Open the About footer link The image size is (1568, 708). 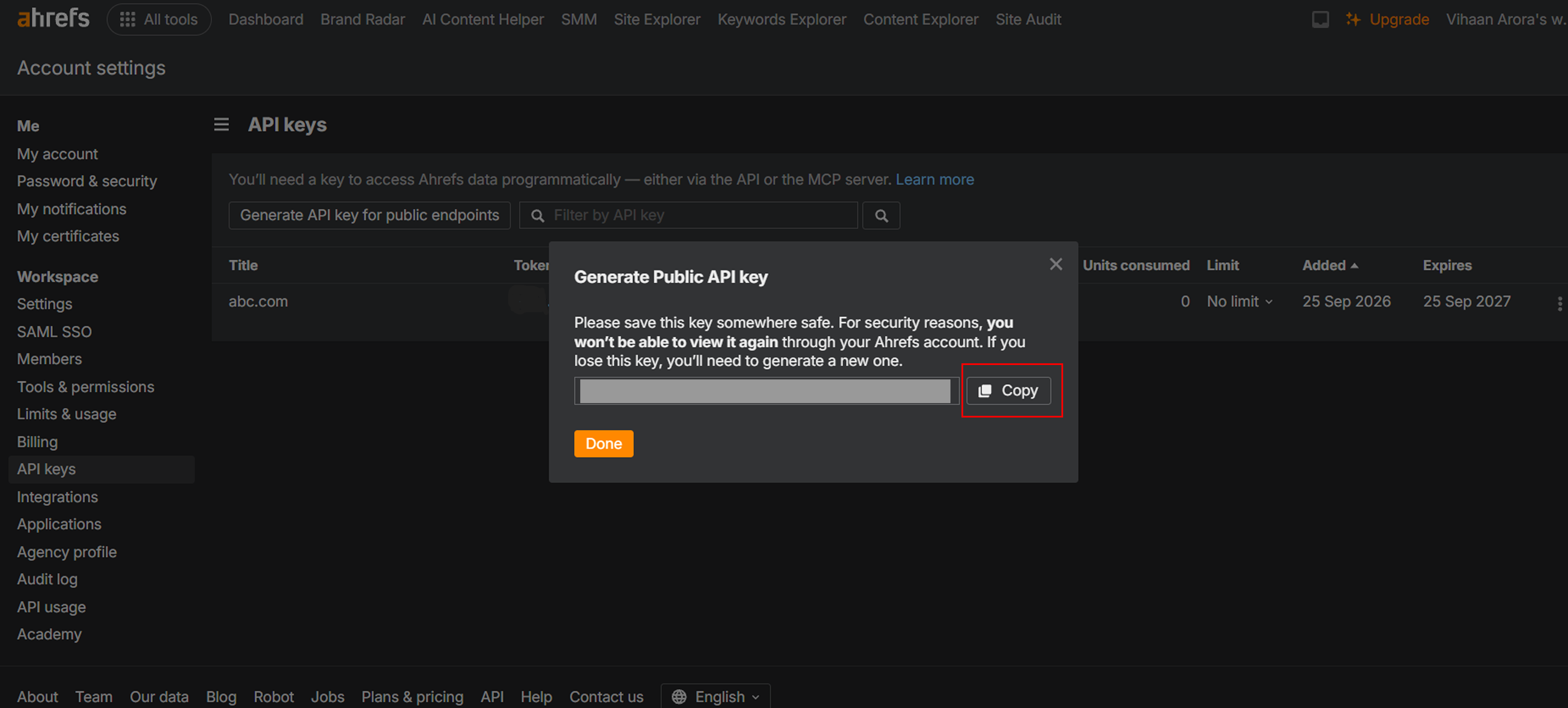tap(37, 697)
